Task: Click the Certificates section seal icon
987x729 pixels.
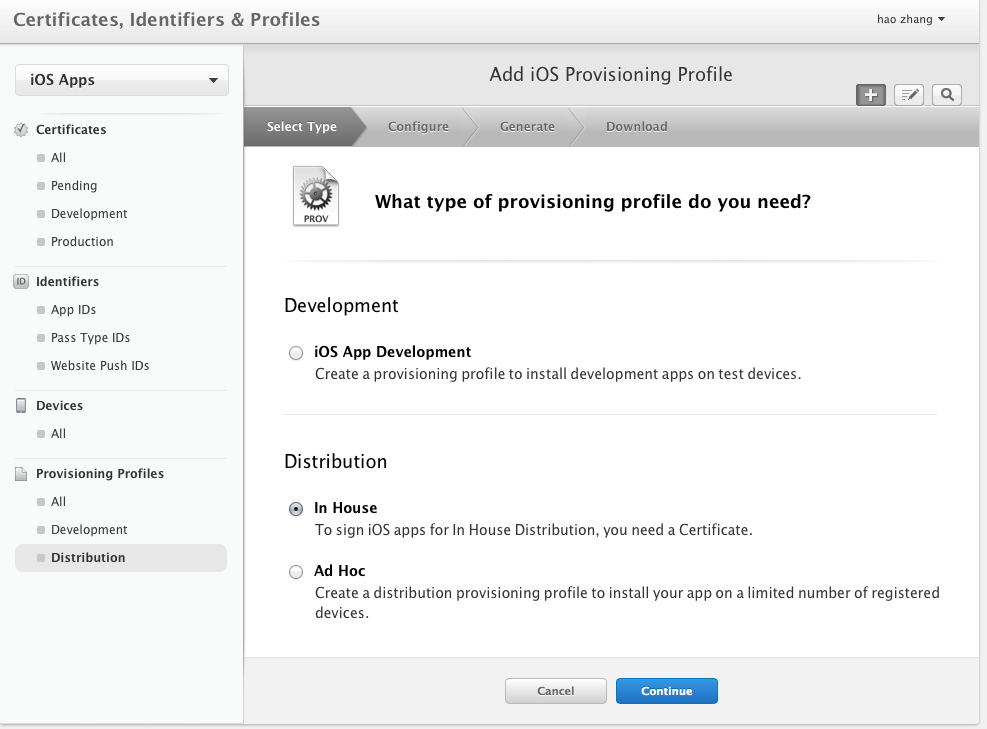Action: pos(21,130)
